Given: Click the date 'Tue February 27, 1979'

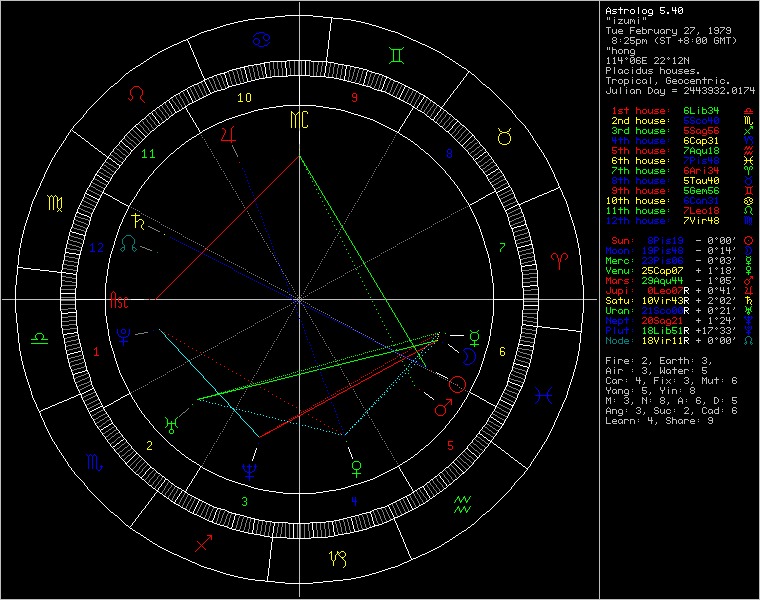Looking at the screenshot, I should [x=668, y=31].
